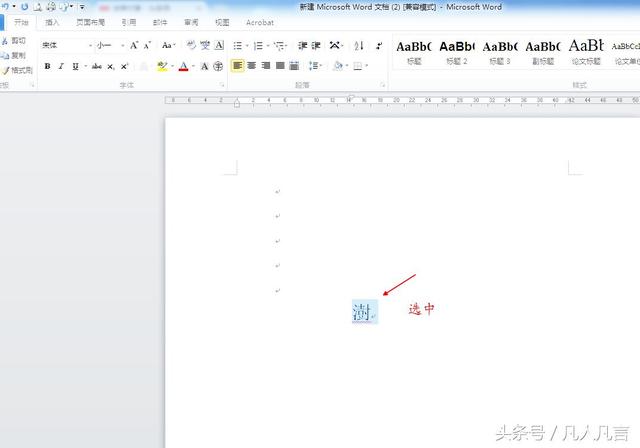Screen dimensions: 640x448
Task: Click the Borders icon
Action: coord(358,66)
